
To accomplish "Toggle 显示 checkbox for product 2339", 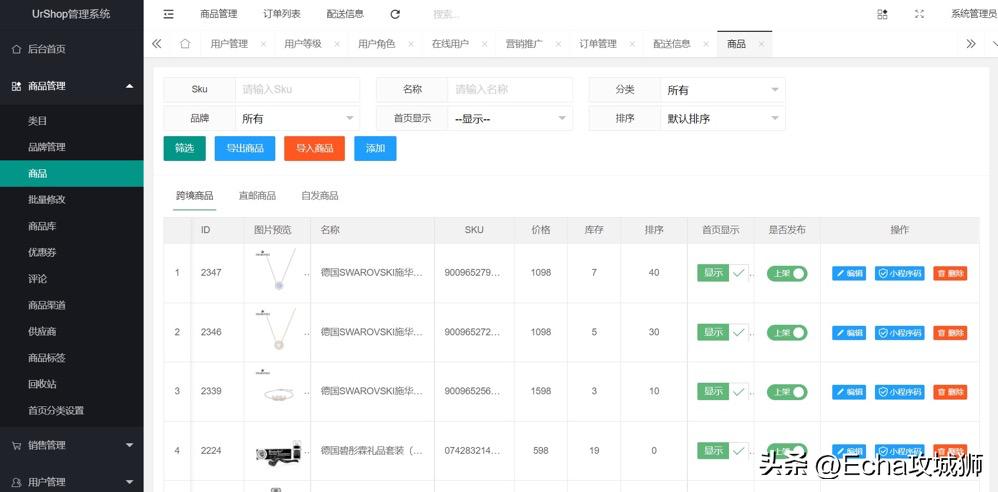I will tap(722, 391).
